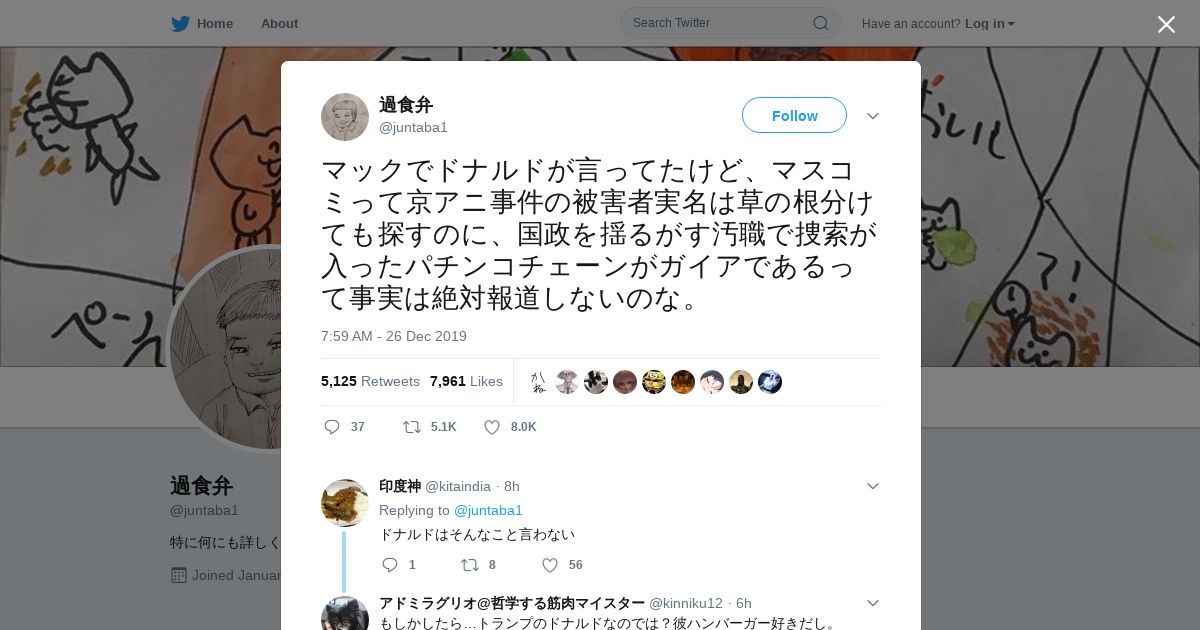Expand options chevron on kinniku12's reply

coord(873,603)
